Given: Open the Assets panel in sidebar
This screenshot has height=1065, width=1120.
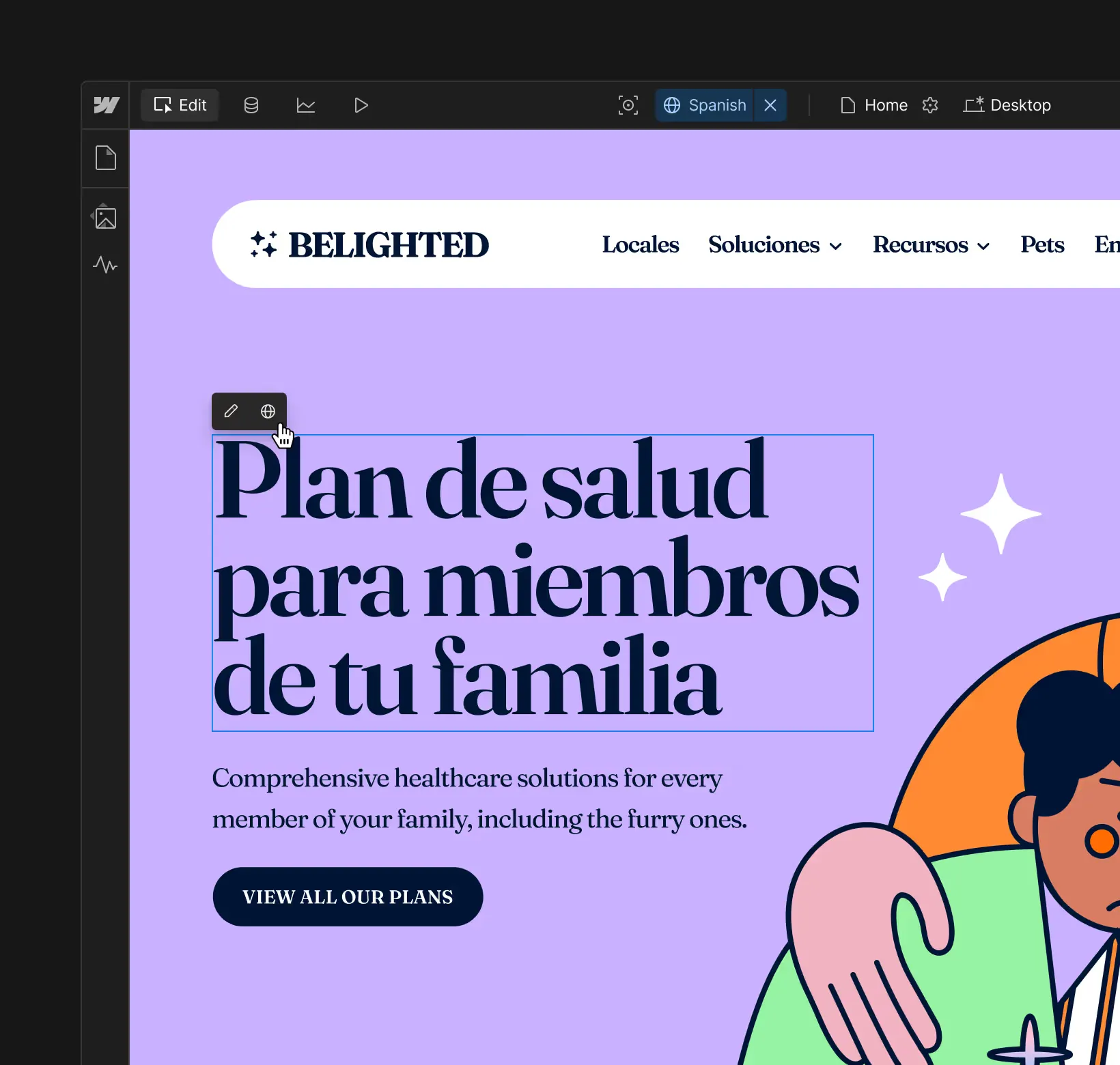Looking at the screenshot, I should (105, 217).
